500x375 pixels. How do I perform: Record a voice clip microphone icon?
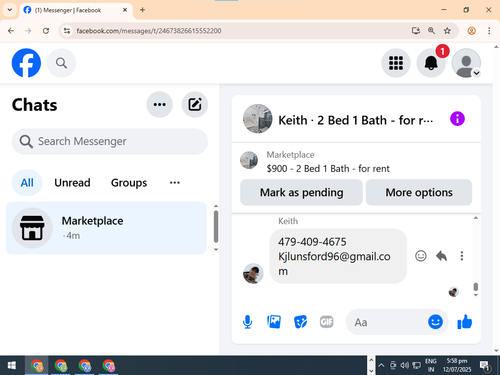coord(247,322)
